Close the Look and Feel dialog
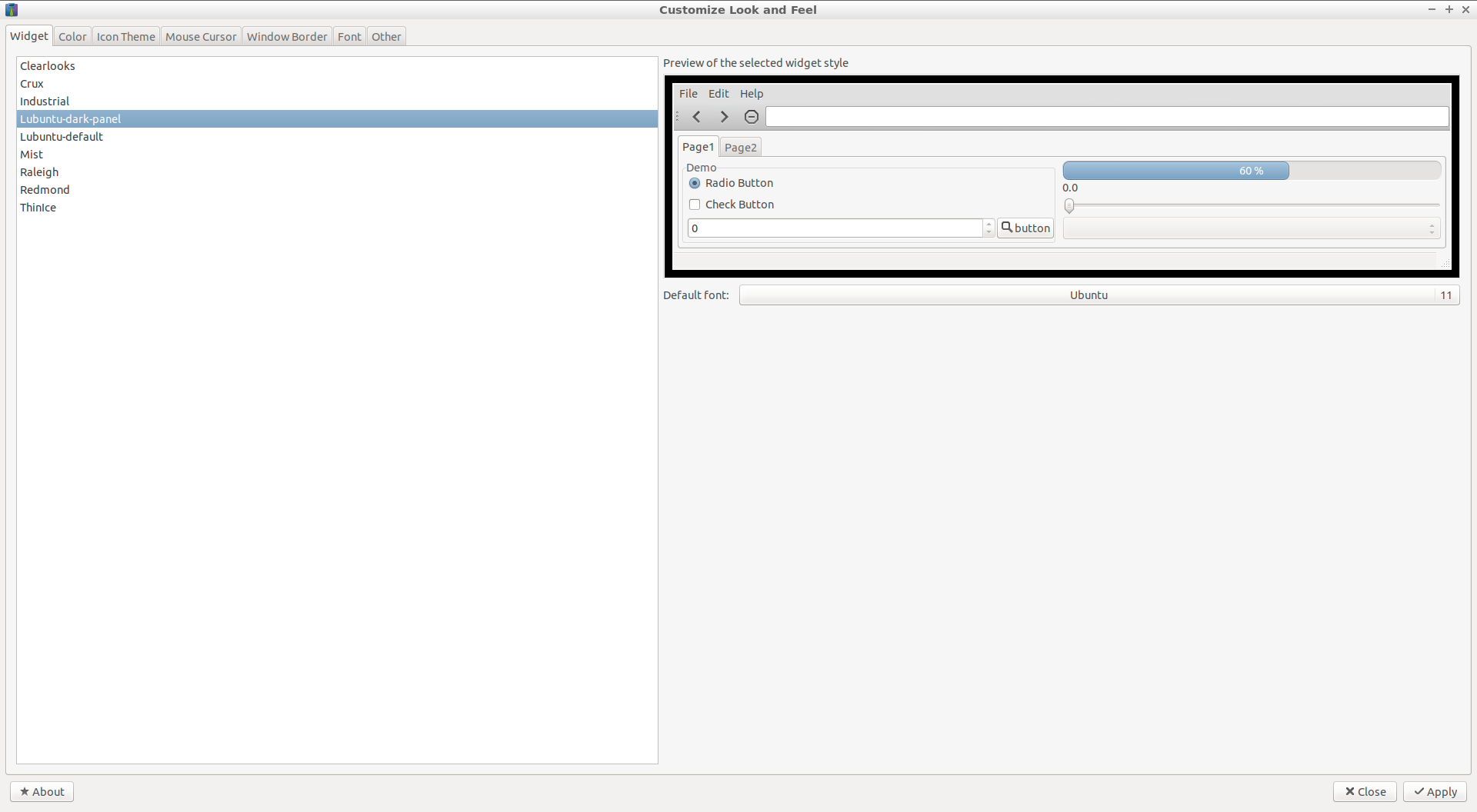Image resolution: width=1477 pixels, height=812 pixels. click(x=1365, y=792)
